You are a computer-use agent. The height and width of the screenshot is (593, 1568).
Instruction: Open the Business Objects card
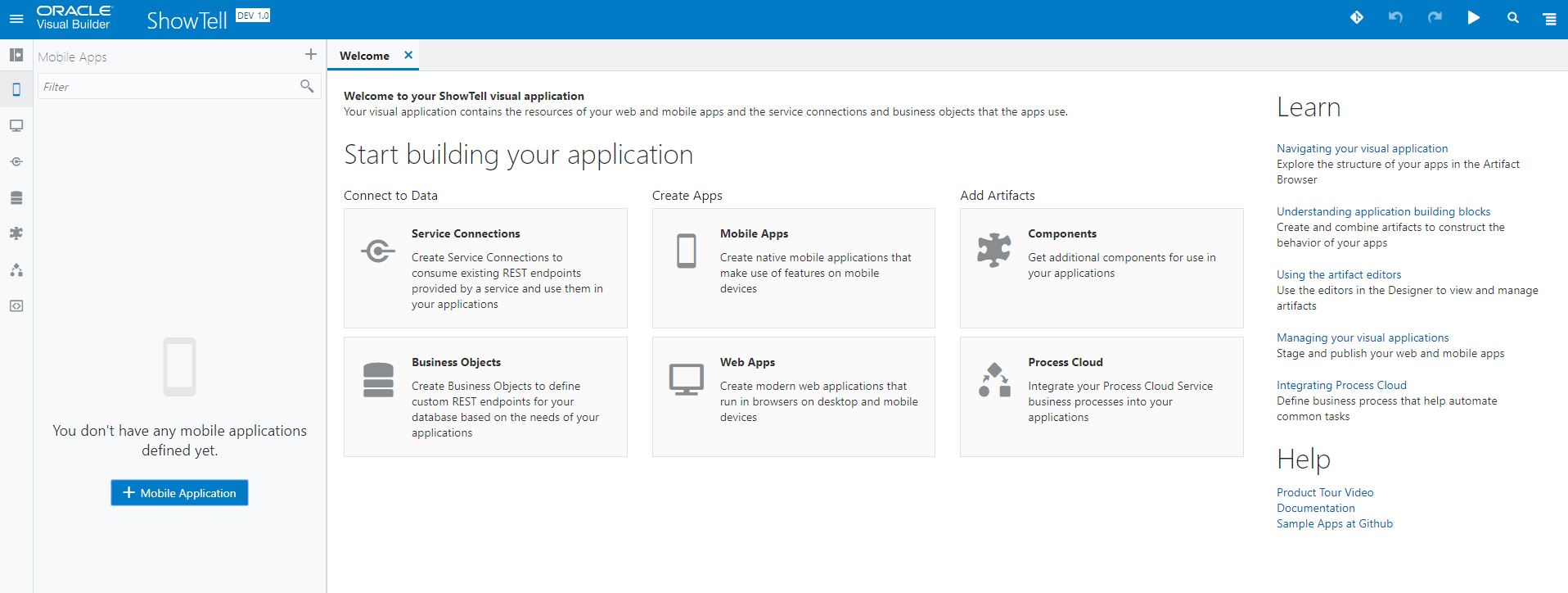pyautogui.click(x=485, y=396)
